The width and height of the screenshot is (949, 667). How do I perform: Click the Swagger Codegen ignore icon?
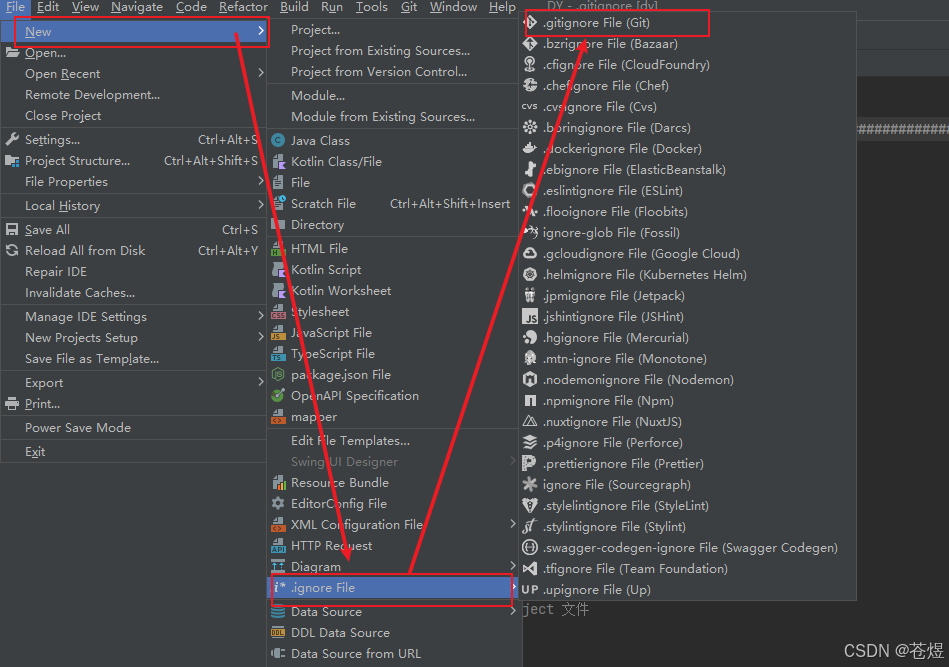(x=530, y=548)
